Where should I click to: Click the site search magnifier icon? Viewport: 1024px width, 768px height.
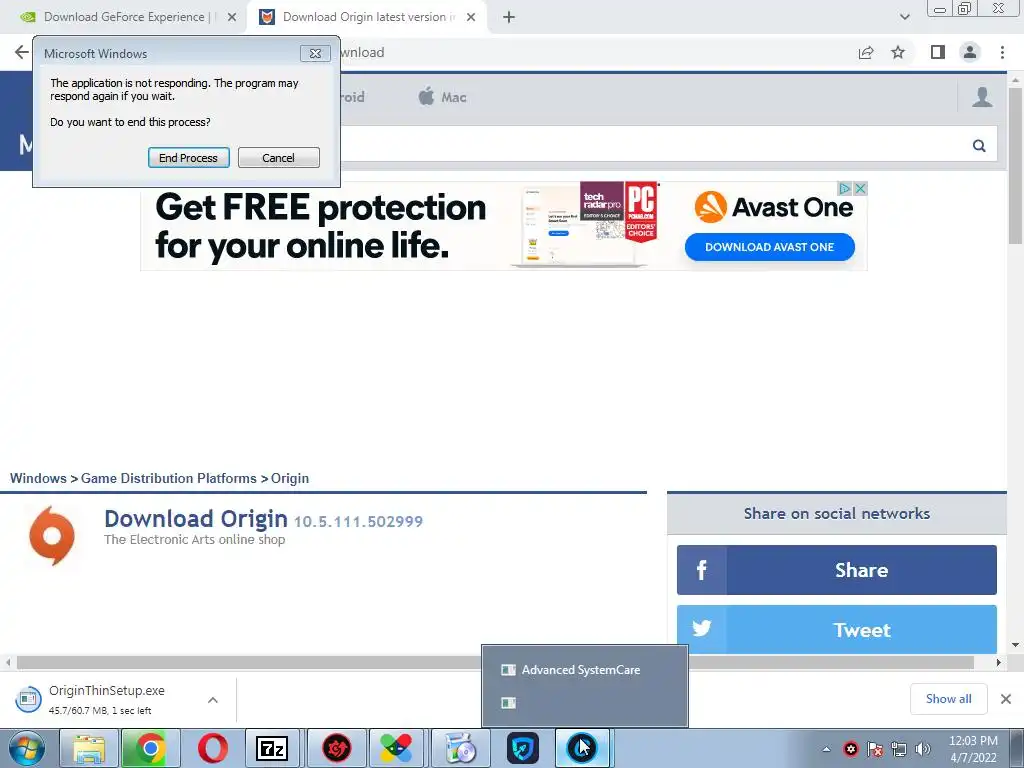coord(979,145)
